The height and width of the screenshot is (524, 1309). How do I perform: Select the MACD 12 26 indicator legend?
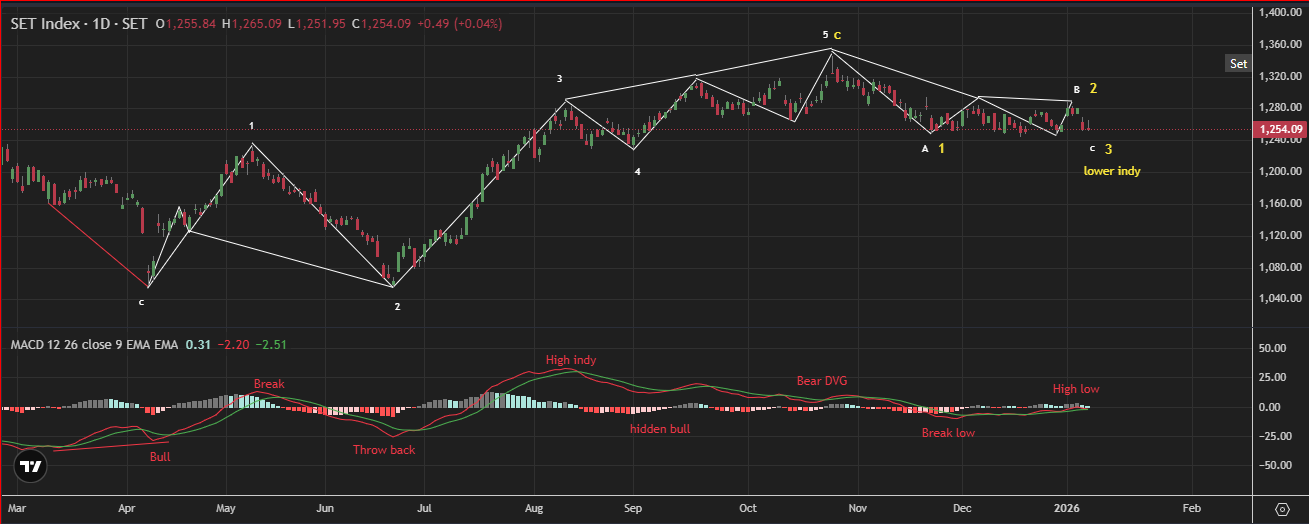click(94, 345)
